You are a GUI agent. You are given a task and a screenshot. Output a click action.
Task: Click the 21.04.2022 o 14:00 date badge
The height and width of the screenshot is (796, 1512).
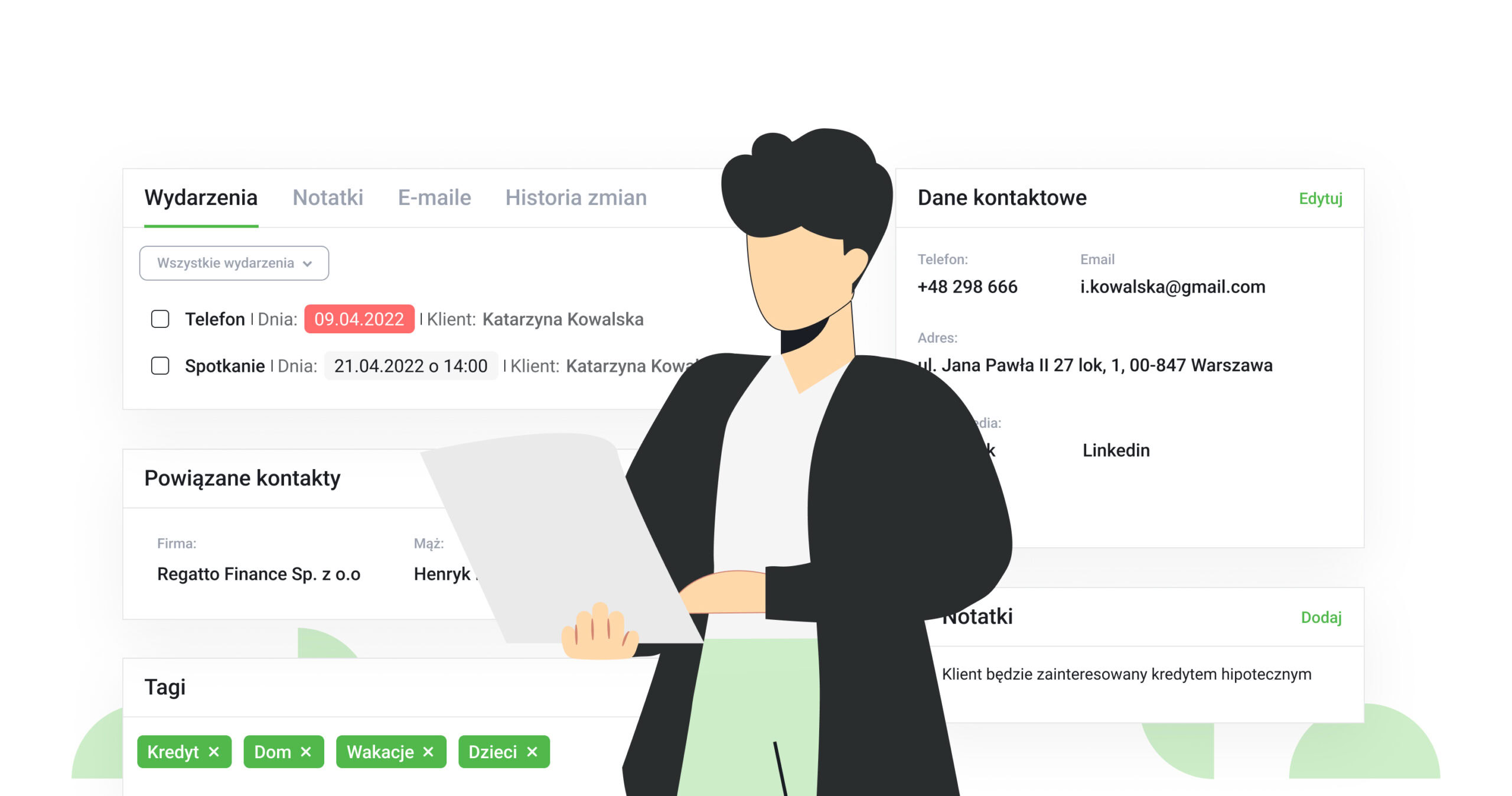click(x=410, y=366)
